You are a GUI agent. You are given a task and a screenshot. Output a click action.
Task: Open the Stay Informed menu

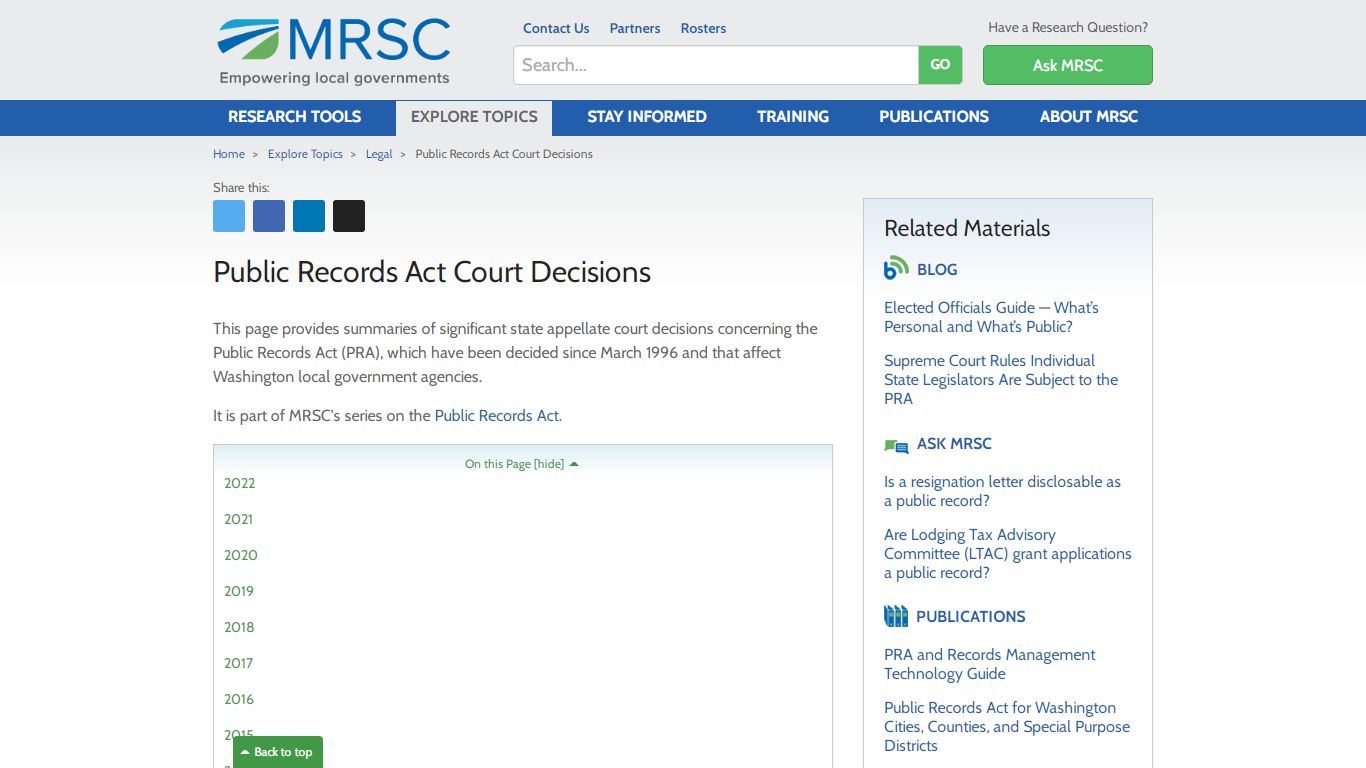647,117
